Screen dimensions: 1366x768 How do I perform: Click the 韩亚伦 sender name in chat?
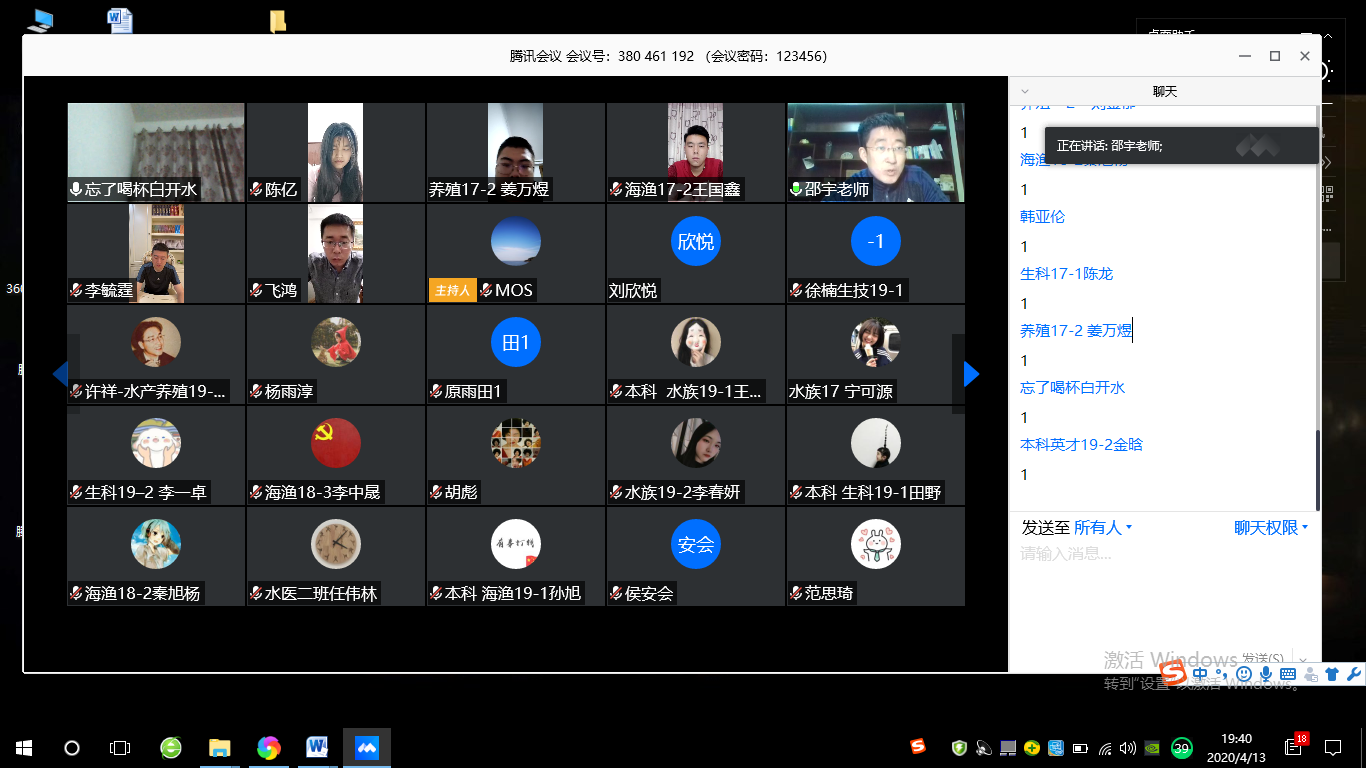click(1042, 217)
